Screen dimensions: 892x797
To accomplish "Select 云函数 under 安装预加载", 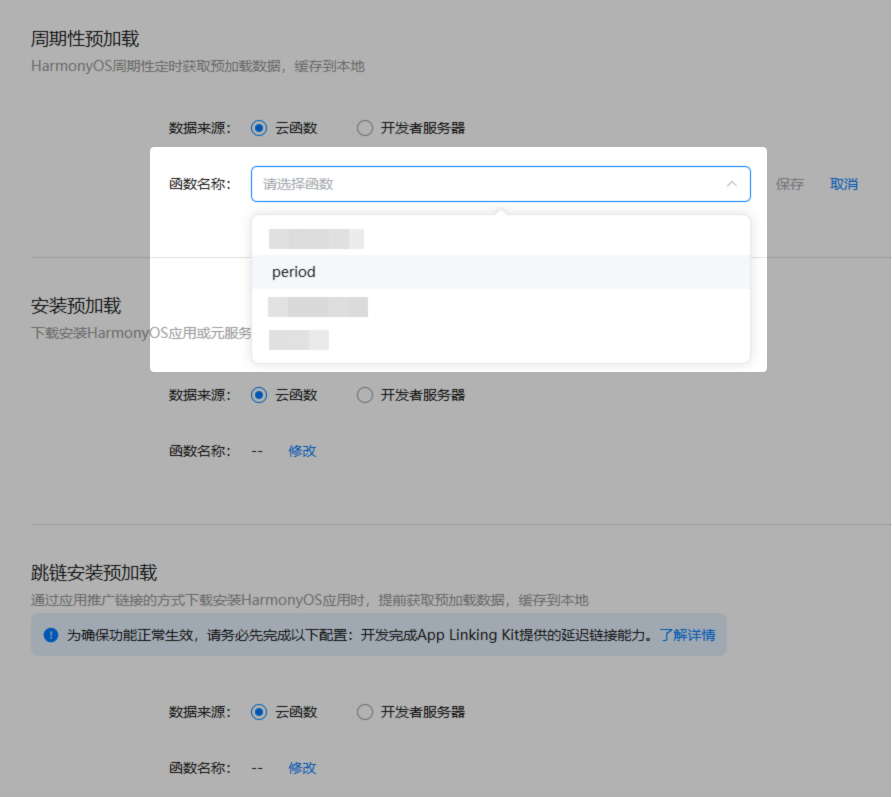I will click(x=259, y=395).
